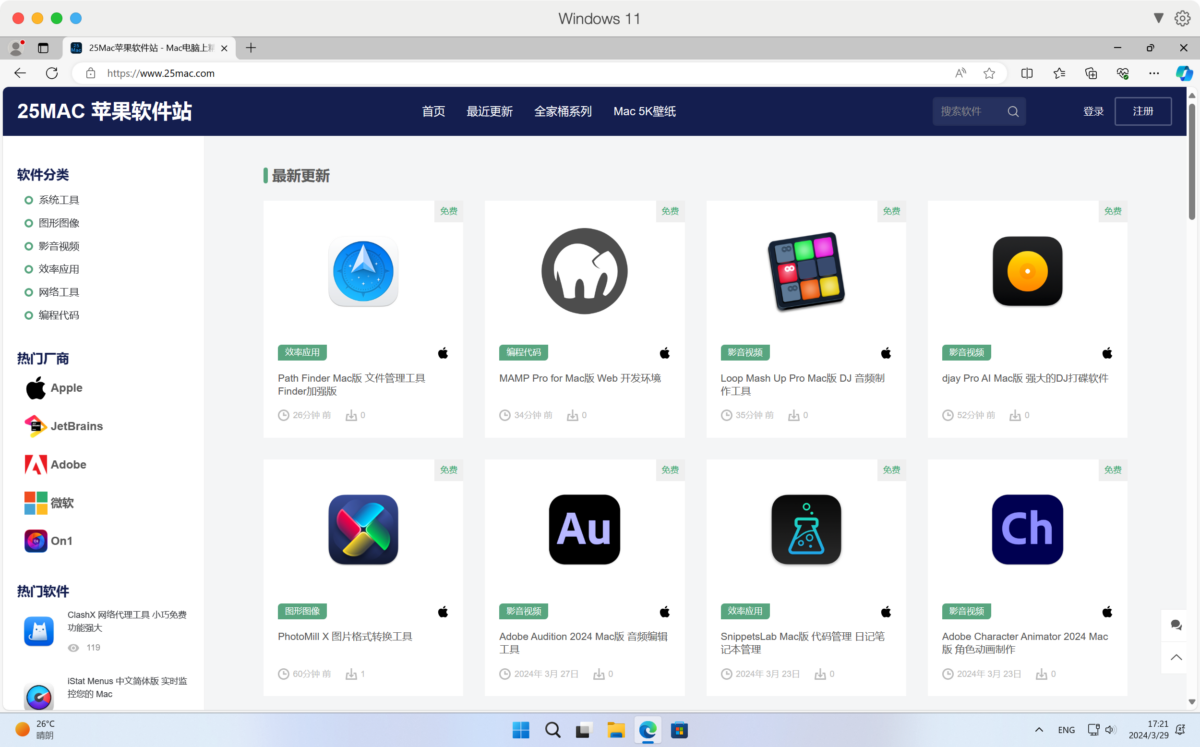The height and width of the screenshot is (747, 1200).
Task: Click the taskbar Search magnifier
Action: tap(553, 730)
